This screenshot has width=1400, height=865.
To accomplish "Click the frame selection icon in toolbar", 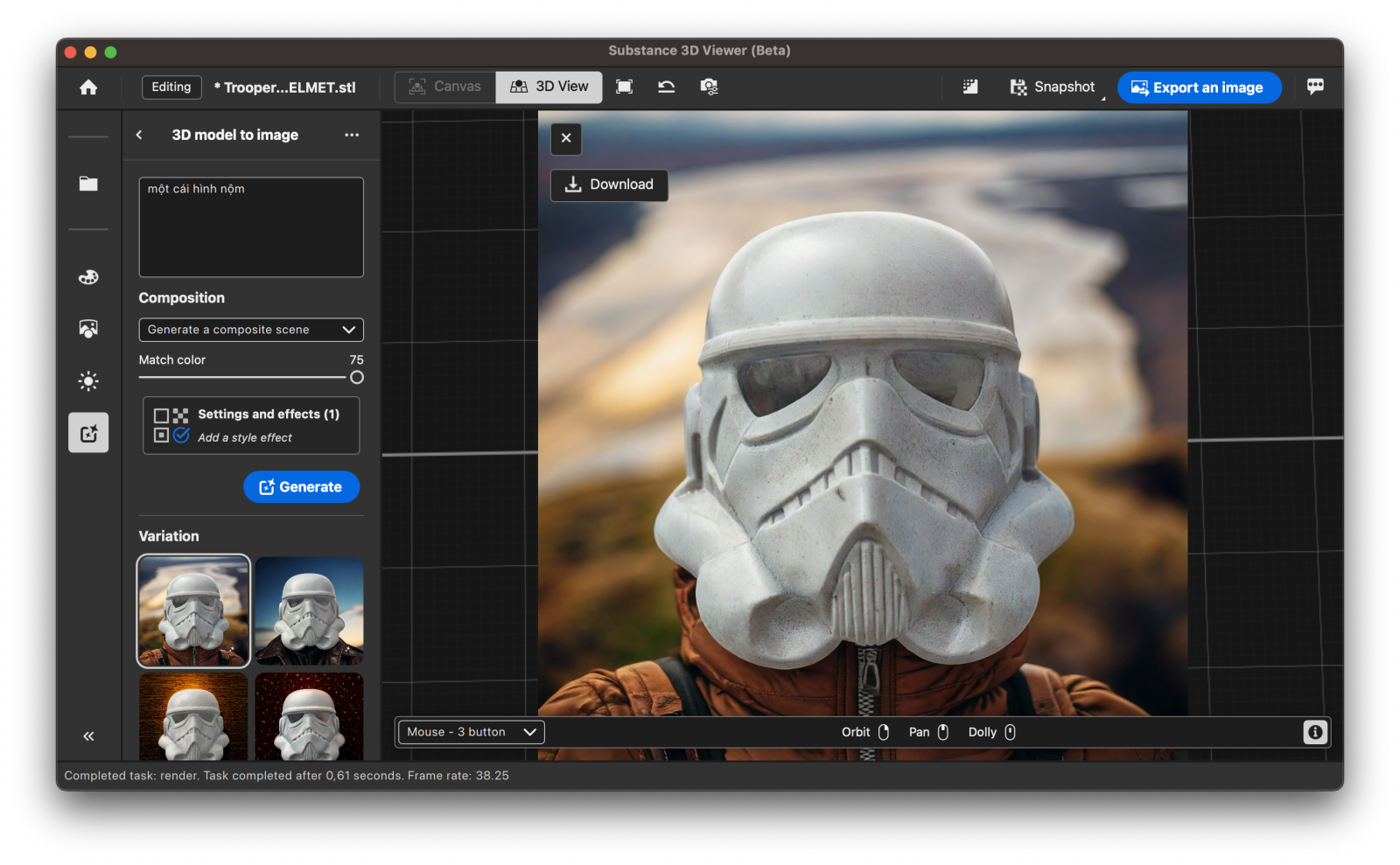I will coord(624,87).
